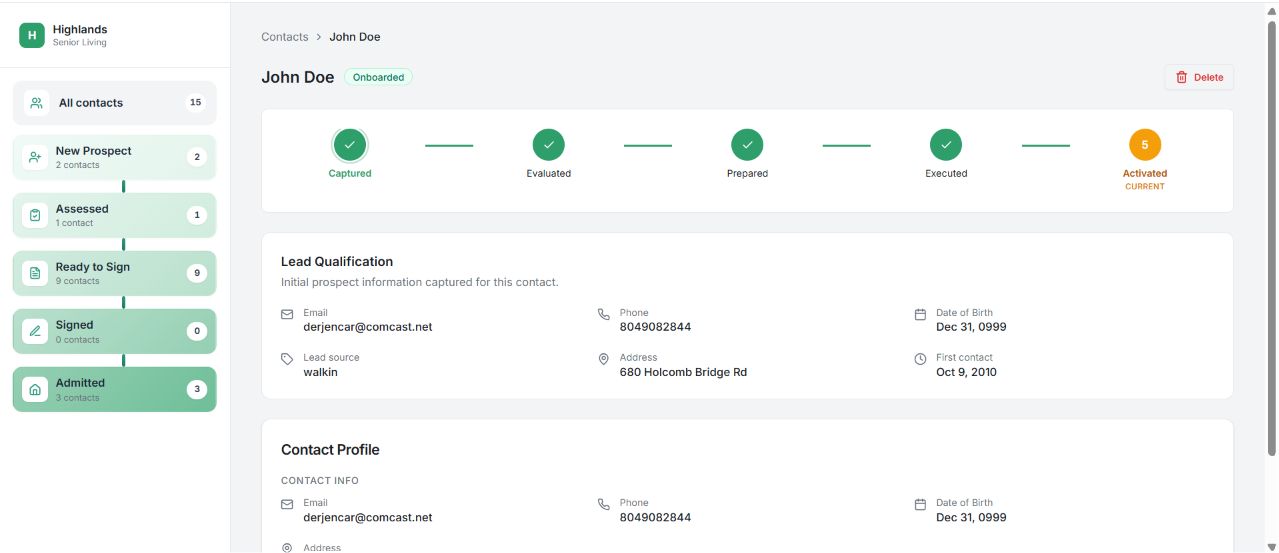Click the All contacts count badge 15

pos(196,103)
